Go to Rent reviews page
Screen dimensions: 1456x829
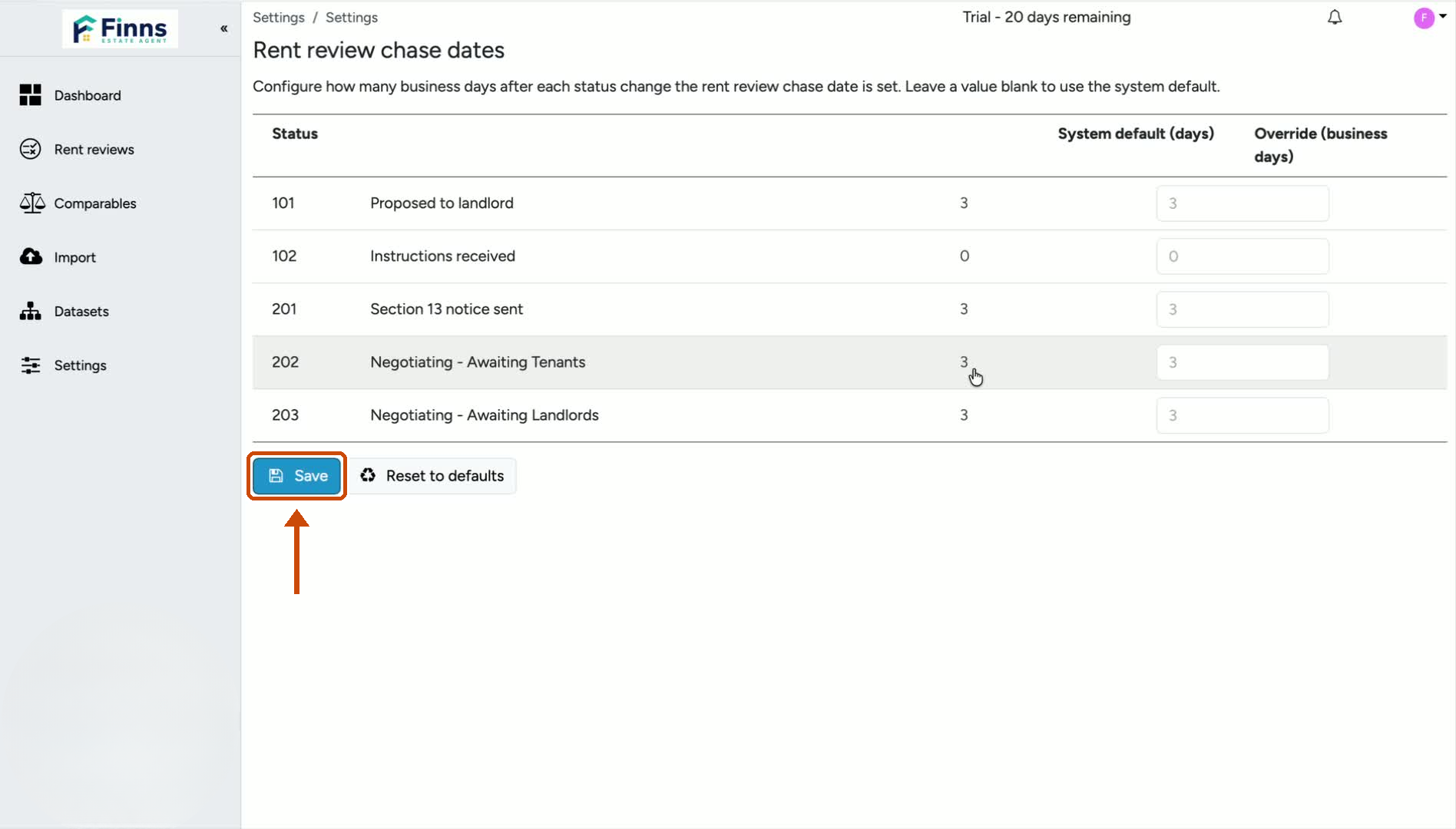94,149
